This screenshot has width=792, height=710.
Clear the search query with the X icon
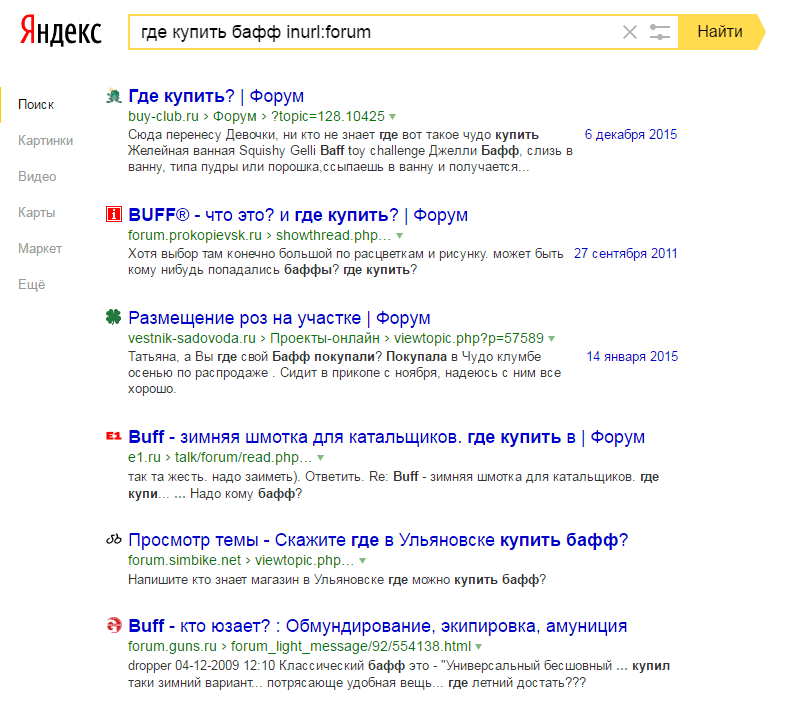[x=629, y=32]
